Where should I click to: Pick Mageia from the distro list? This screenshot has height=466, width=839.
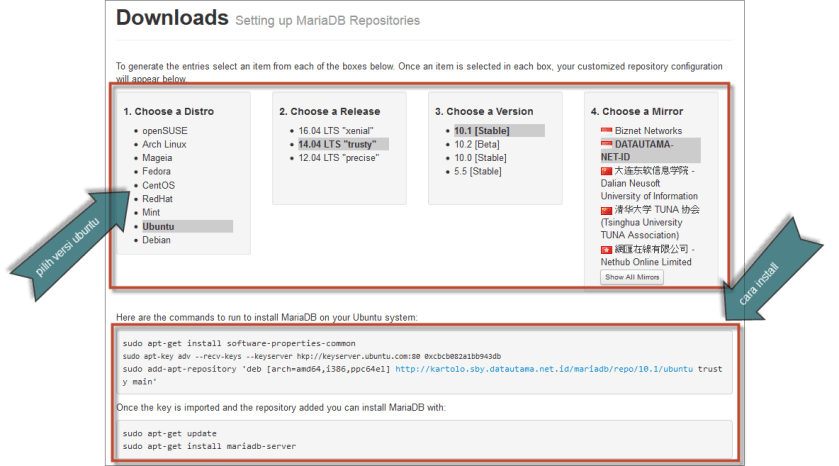(157, 158)
